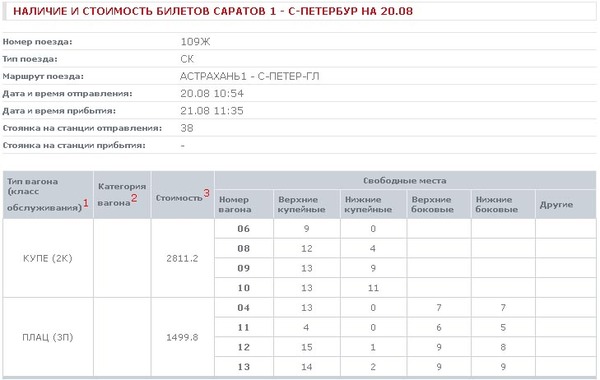This screenshot has width=600, height=380.
Task: Select wagon number 12 in the table
Action: pos(243,347)
